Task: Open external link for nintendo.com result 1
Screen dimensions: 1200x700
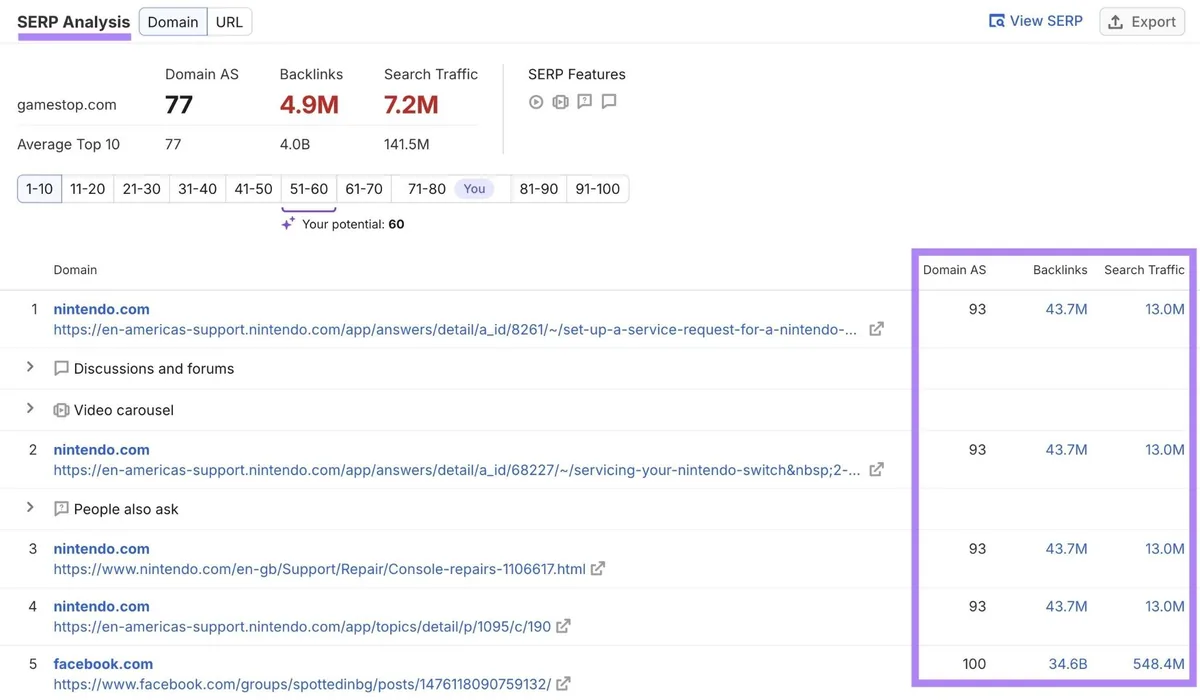Action: point(876,329)
